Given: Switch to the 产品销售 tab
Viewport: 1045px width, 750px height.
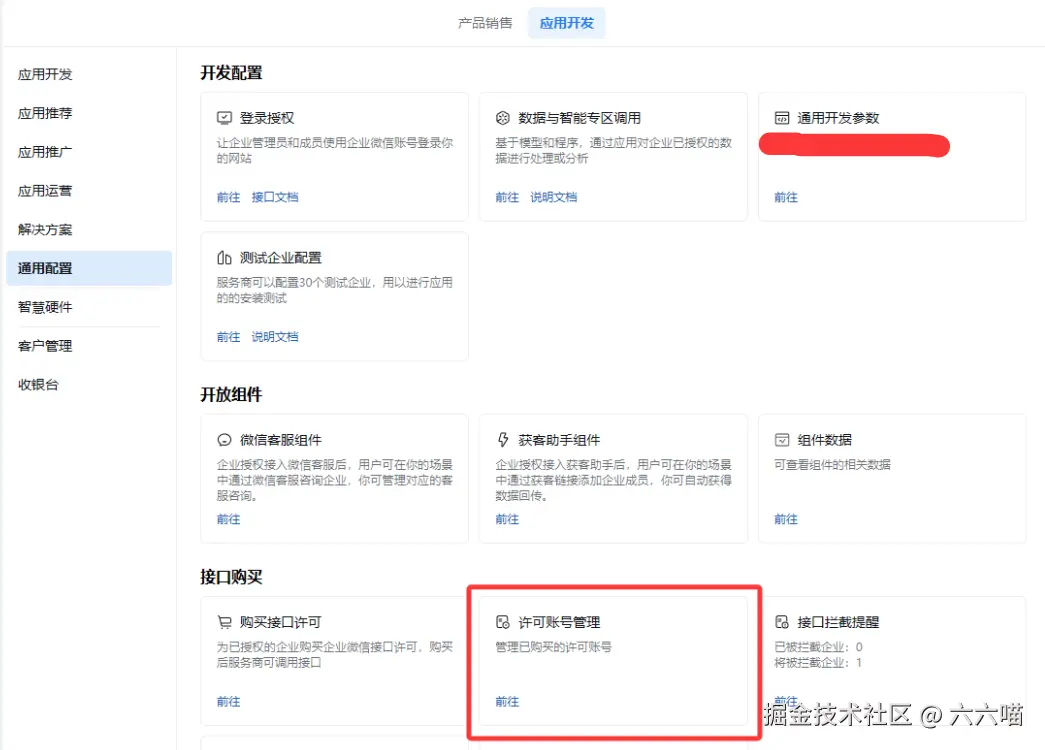Looking at the screenshot, I should (485, 23).
